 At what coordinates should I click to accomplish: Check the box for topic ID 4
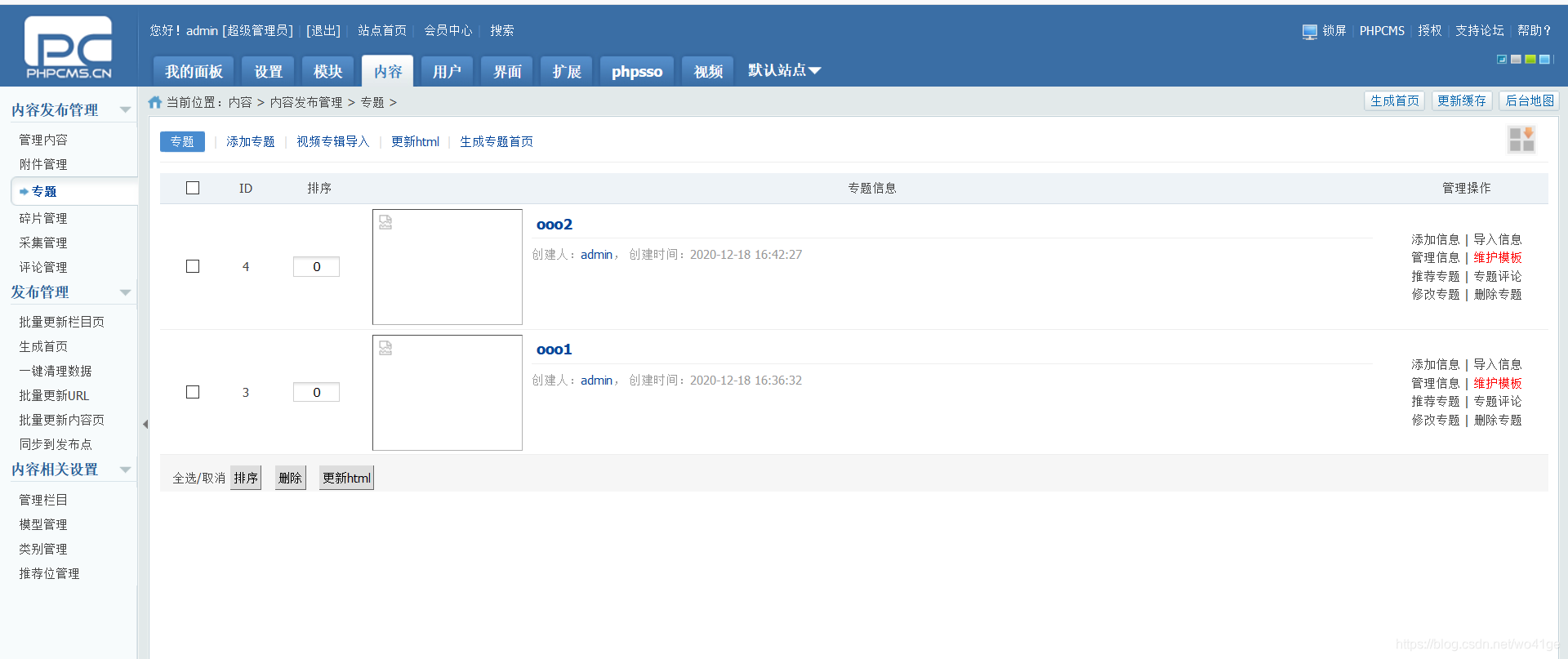[193, 266]
